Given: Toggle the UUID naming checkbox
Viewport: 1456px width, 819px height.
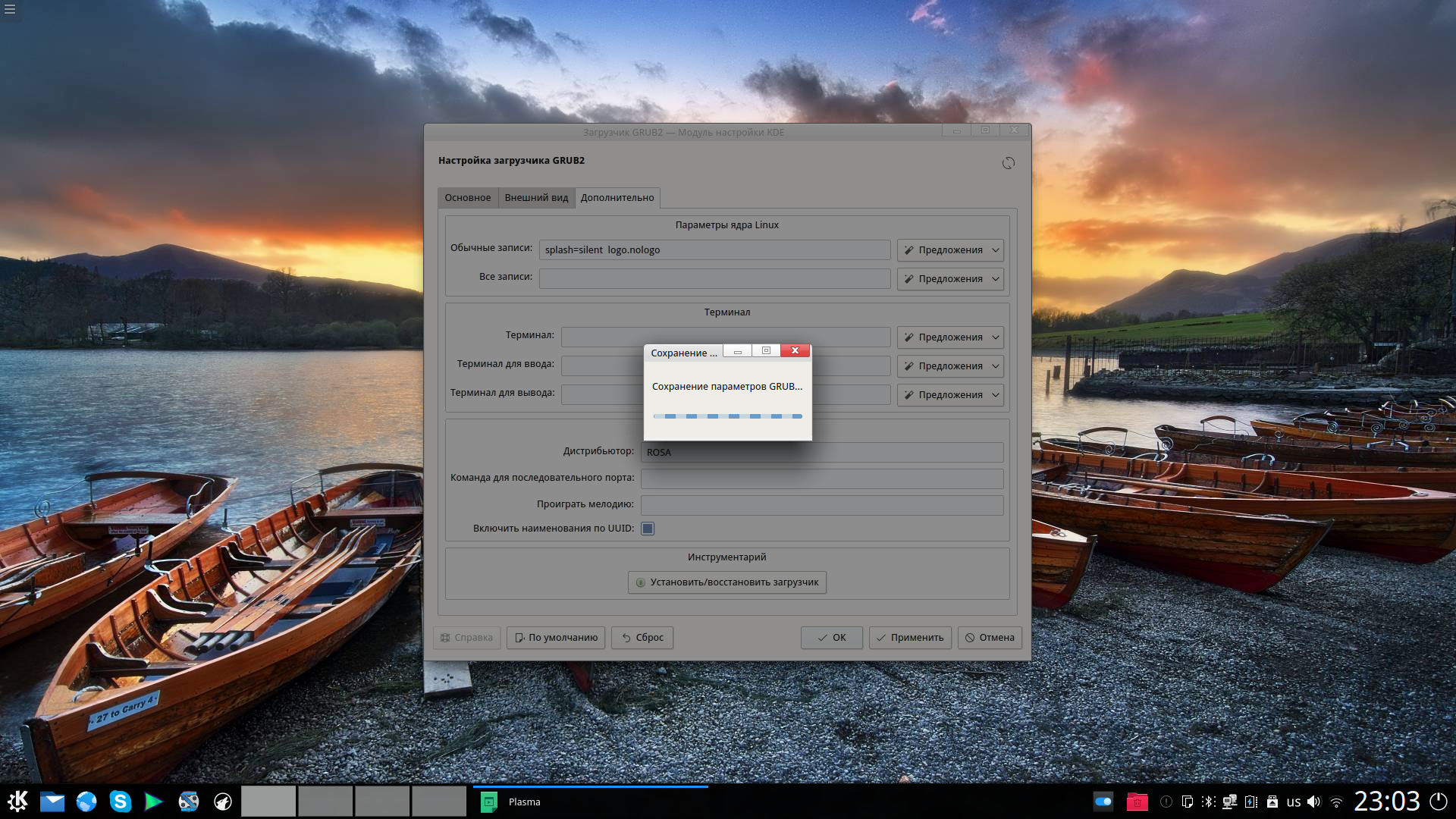Looking at the screenshot, I should tap(648, 529).
